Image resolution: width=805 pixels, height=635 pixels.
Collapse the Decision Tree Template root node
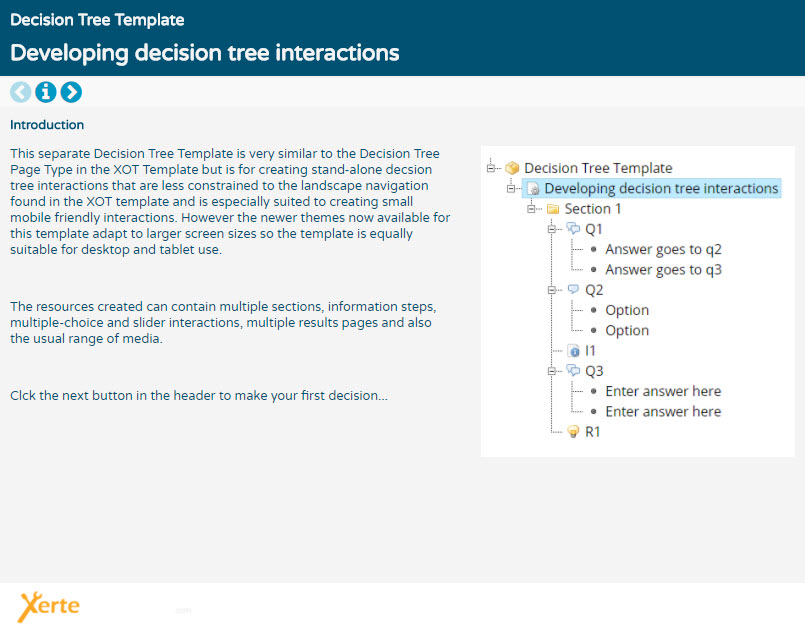pos(491,168)
